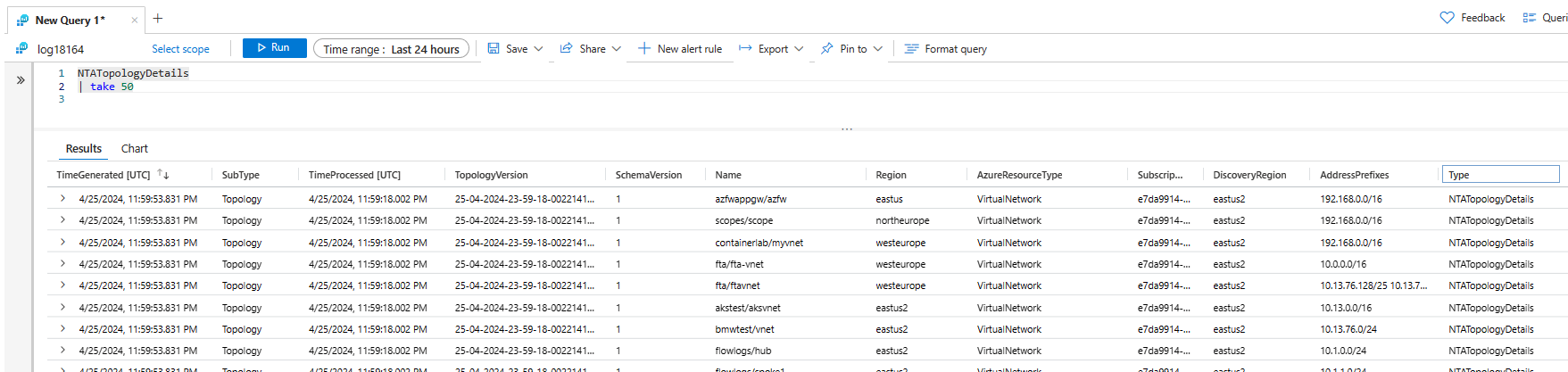The image size is (1568, 372).
Task: Open the Pin to dropdown chevron
Action: (x=878, y=49)
